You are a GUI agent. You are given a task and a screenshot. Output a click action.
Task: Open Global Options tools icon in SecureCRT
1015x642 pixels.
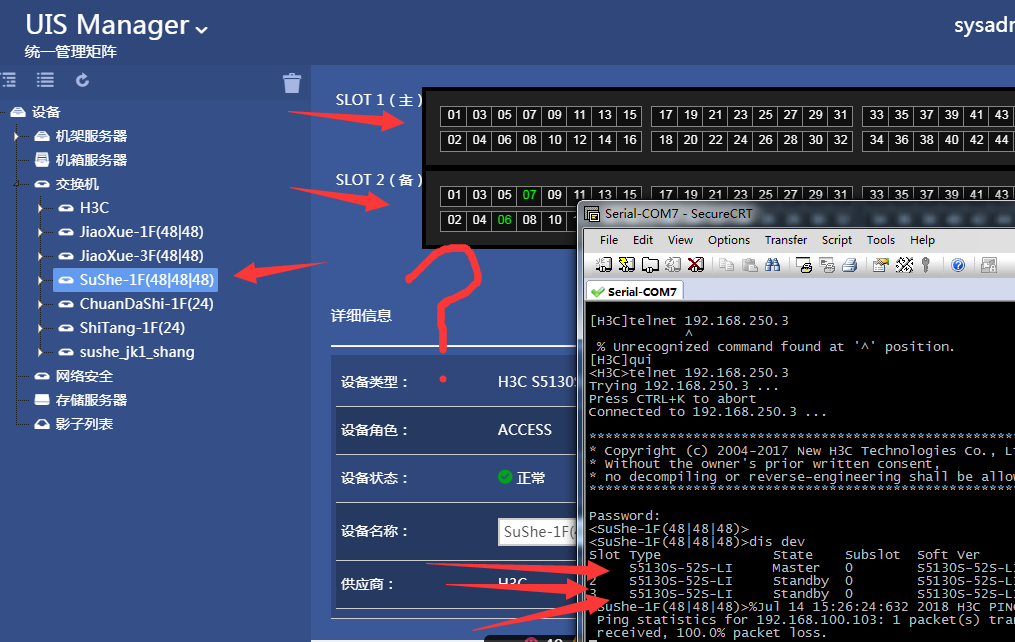click(904, 265)
